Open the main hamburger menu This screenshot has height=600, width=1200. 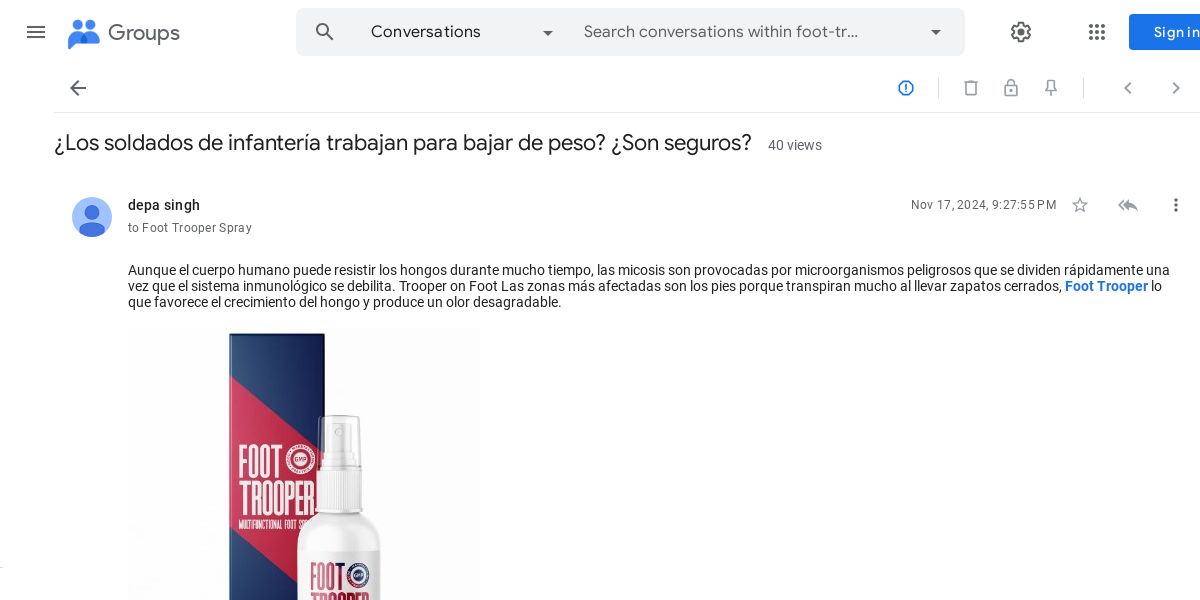pyautogui.click(x=36, y=32)
